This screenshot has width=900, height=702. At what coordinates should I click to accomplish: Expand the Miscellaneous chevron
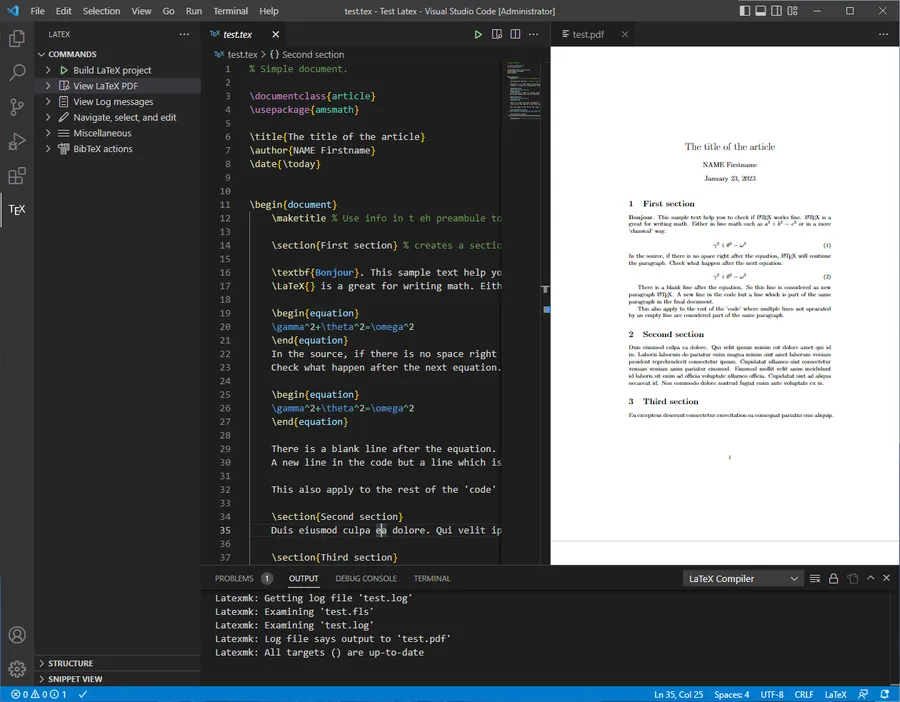48,133
